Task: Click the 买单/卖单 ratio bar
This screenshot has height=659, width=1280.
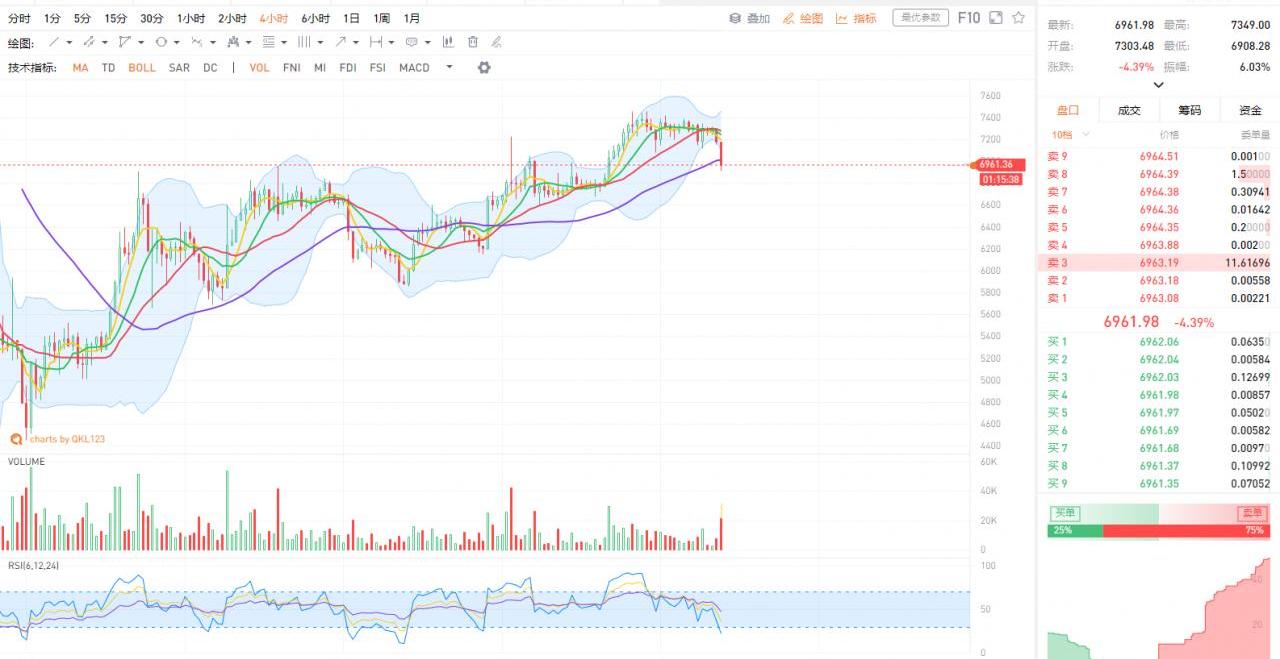Action: [1158, 530]
